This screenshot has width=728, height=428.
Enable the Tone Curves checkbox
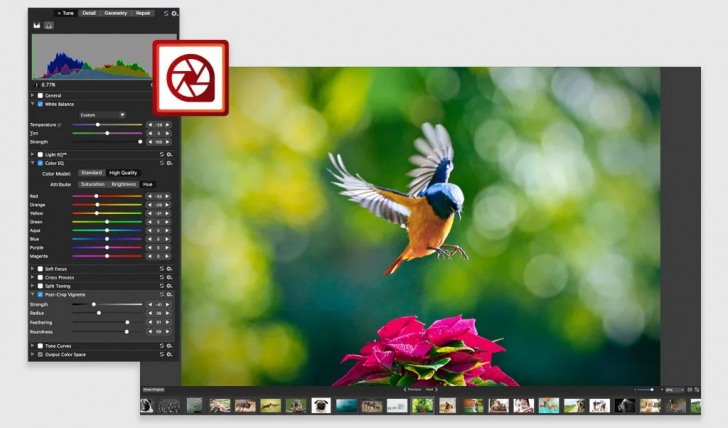click(x=40, y=346)
